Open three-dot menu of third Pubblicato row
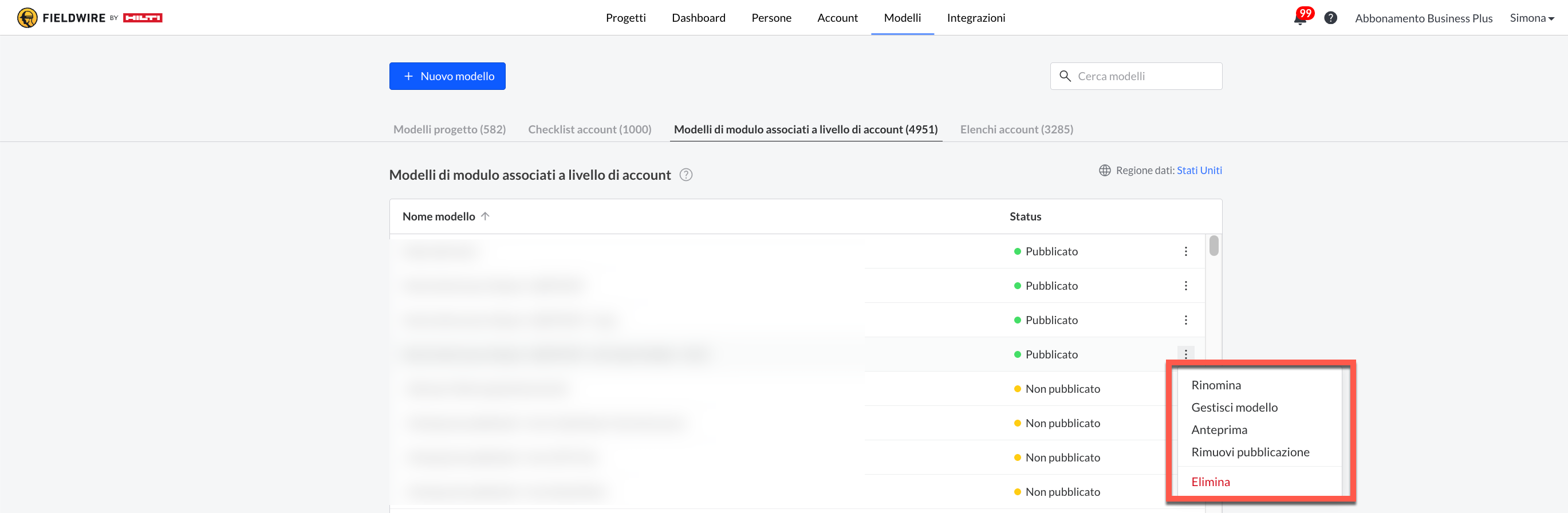1568x513 pixels. tap(1185, 320)
